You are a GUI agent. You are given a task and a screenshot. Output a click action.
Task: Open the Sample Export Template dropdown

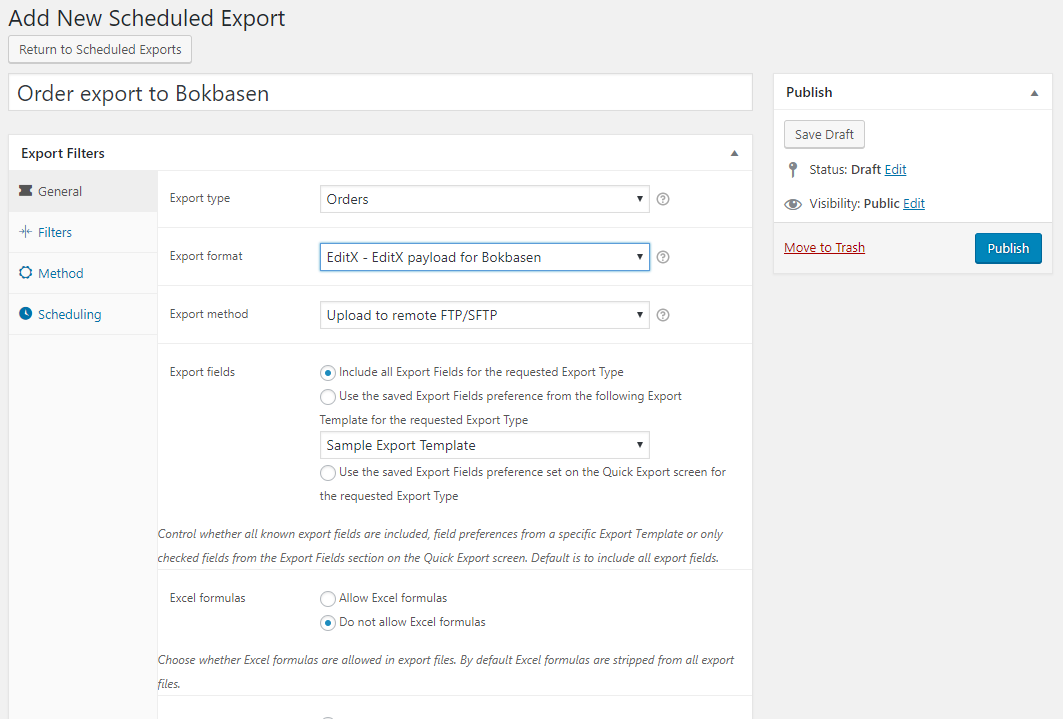(484, 445)
